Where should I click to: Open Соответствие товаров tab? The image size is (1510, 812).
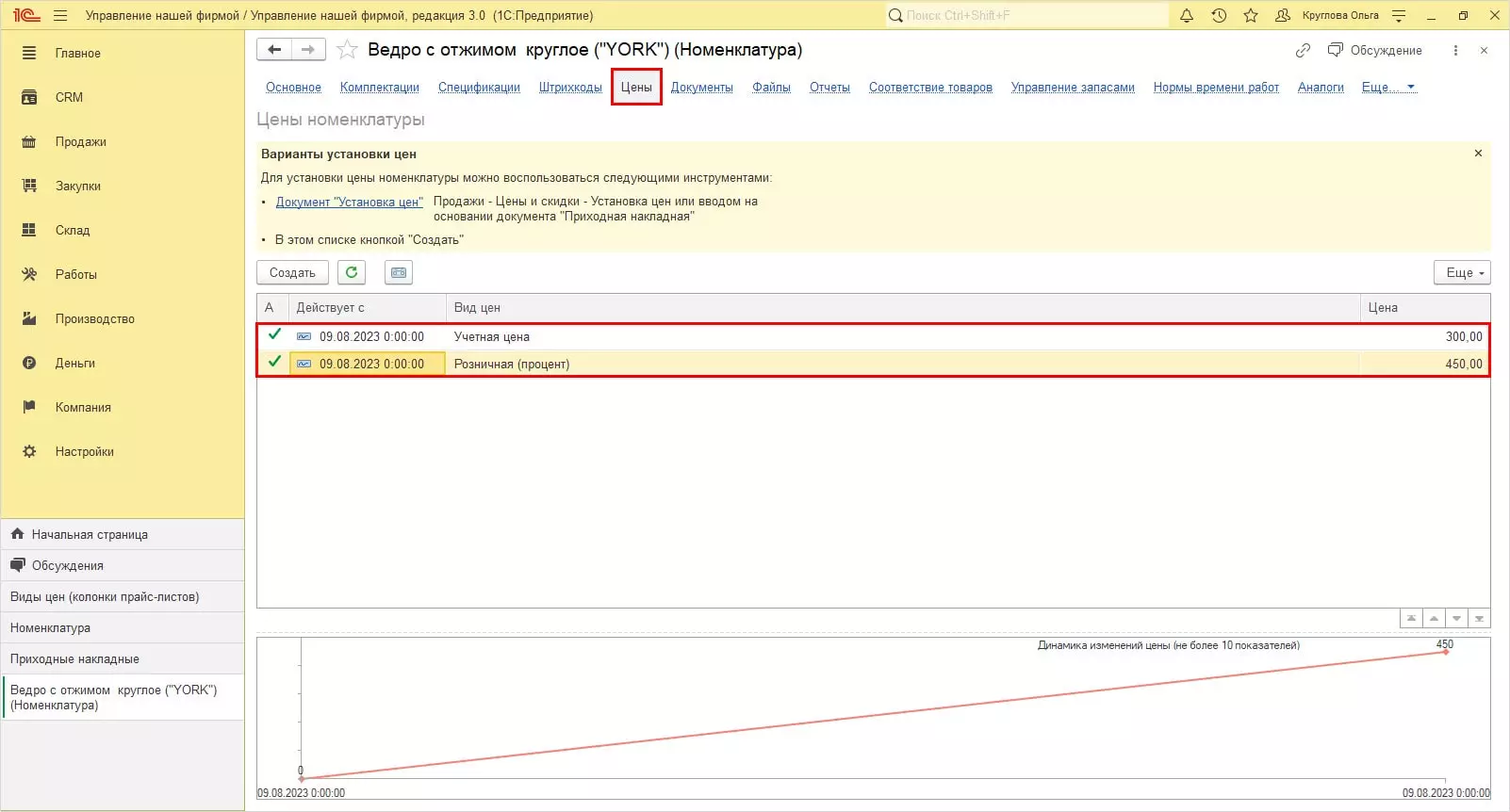click(930, 88)
